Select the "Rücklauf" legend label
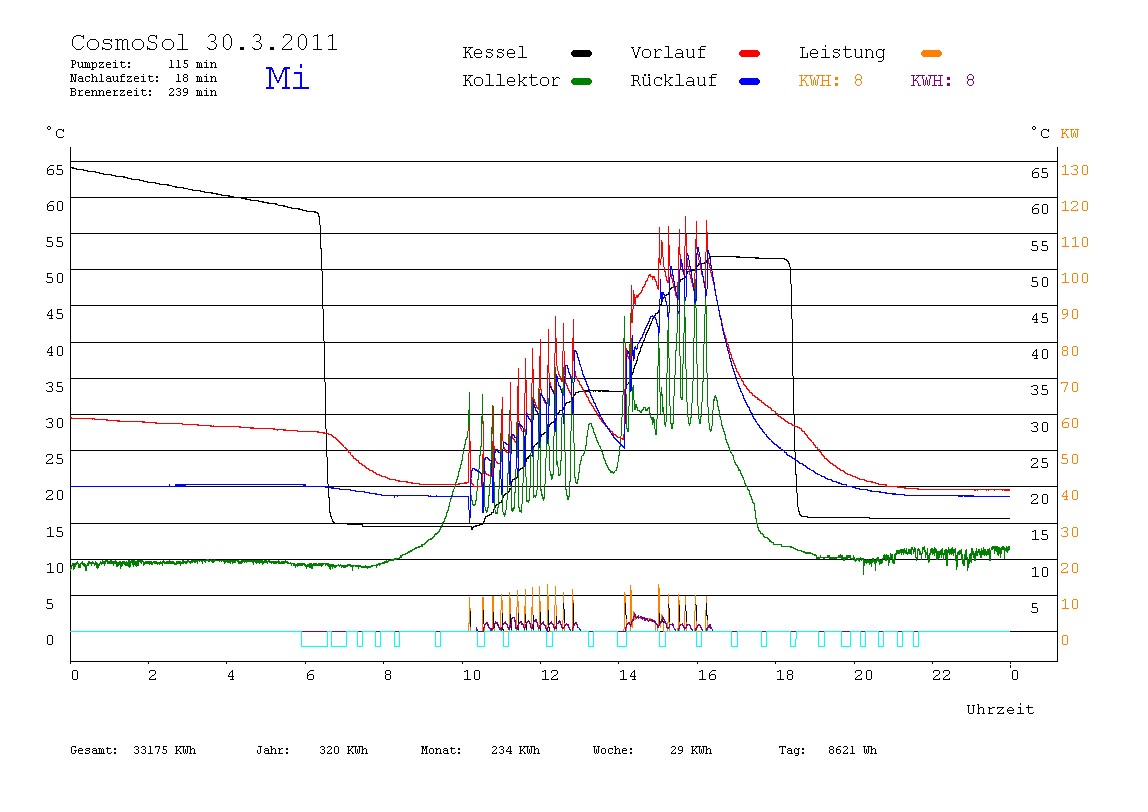 pyautogui.click(x=674, y=81)
